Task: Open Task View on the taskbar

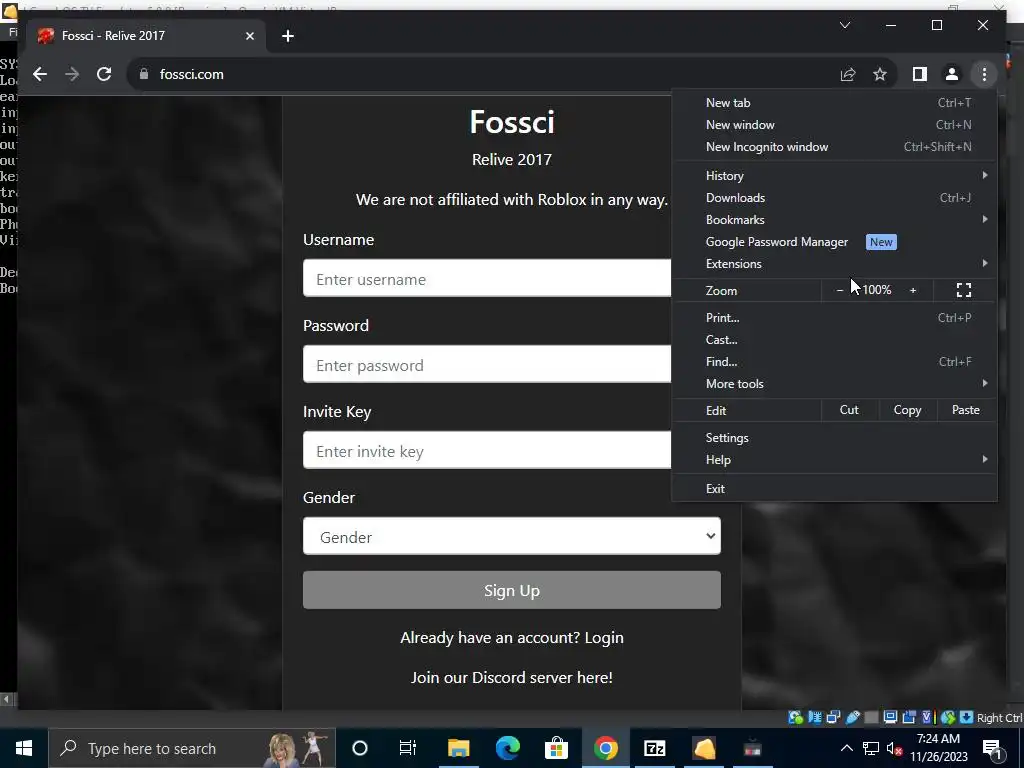Action: [408, 748]
